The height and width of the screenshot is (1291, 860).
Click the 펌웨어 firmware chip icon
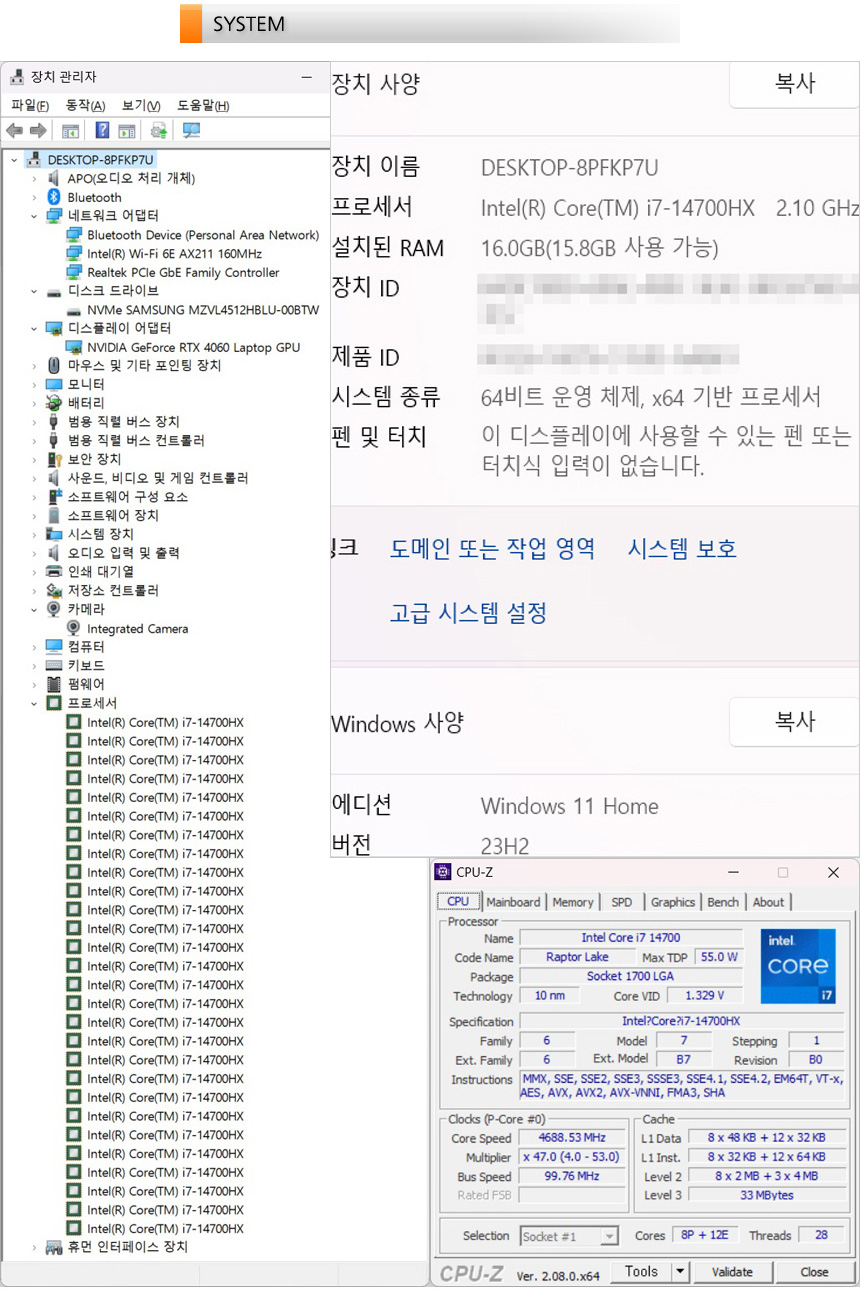pyautogui.click(x=54, y=684)
